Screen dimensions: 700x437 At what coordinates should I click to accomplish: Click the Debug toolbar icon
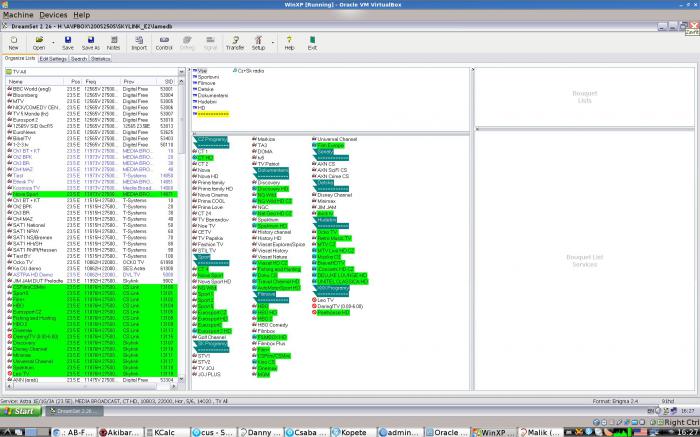tap(187, 43)
